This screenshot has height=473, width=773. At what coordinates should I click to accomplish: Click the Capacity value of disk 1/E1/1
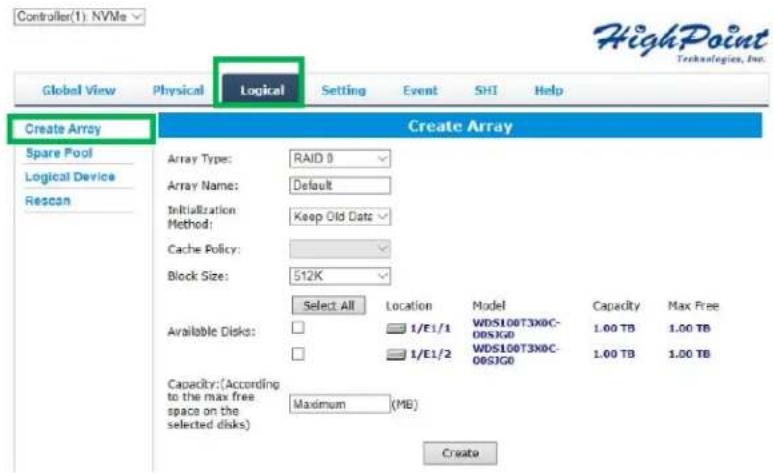pyautogui.click(x=614, y=328)
